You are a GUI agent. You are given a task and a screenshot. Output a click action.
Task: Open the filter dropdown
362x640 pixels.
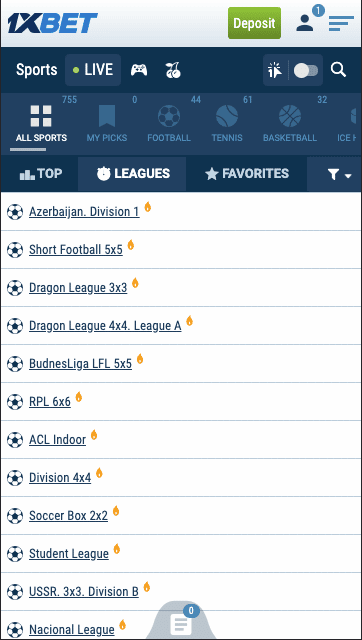pos(339,175)
